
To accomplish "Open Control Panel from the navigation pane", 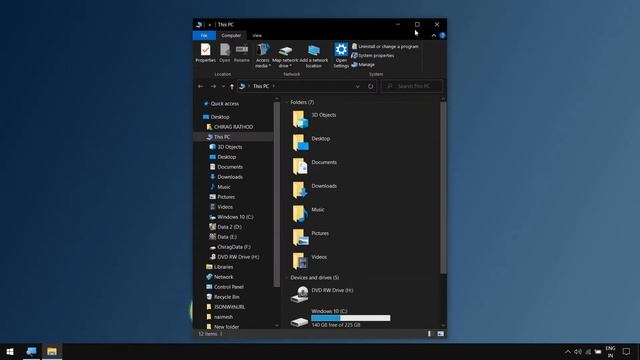I will coord(225,287).
